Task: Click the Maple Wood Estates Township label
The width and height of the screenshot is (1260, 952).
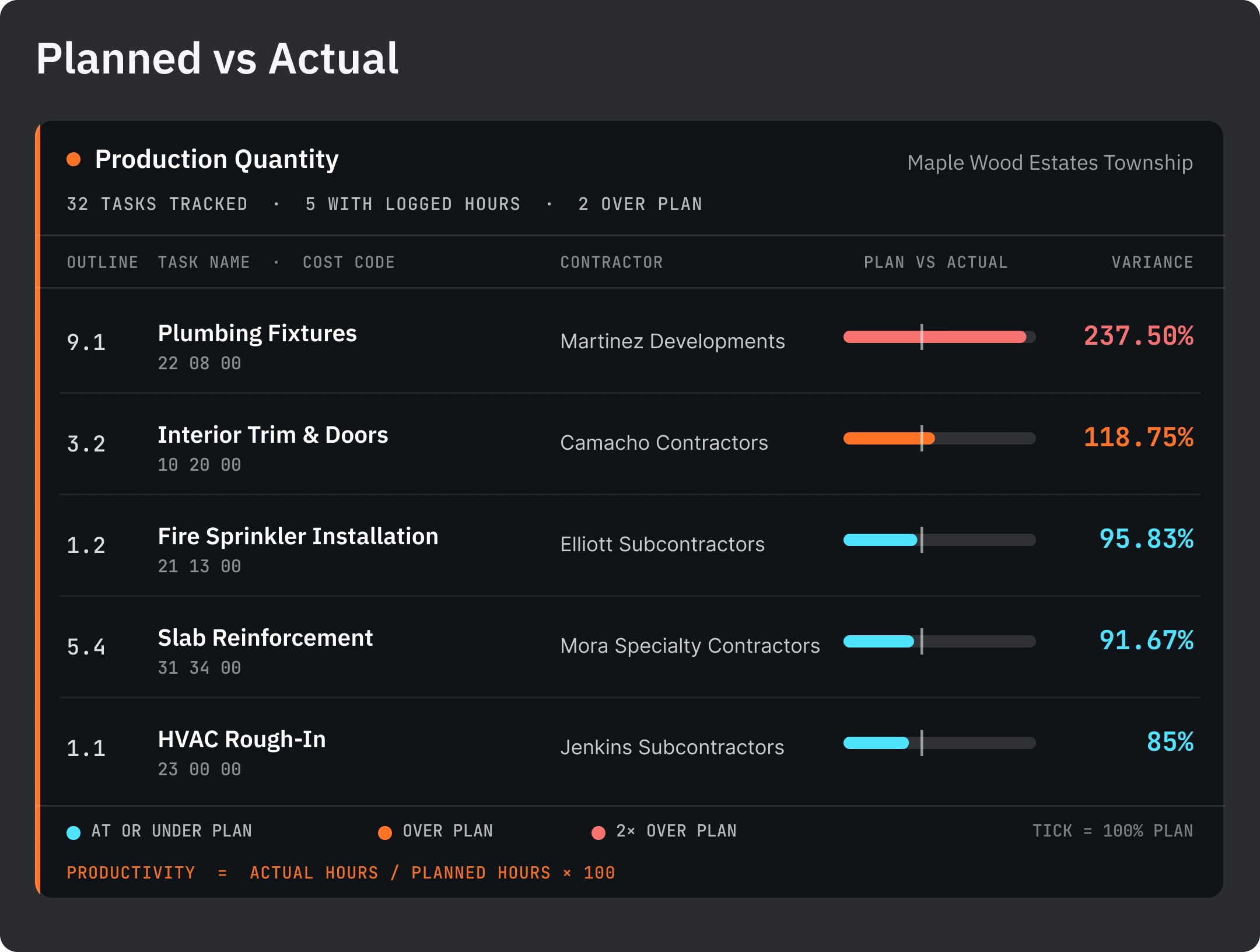Action: [1050, 163]
